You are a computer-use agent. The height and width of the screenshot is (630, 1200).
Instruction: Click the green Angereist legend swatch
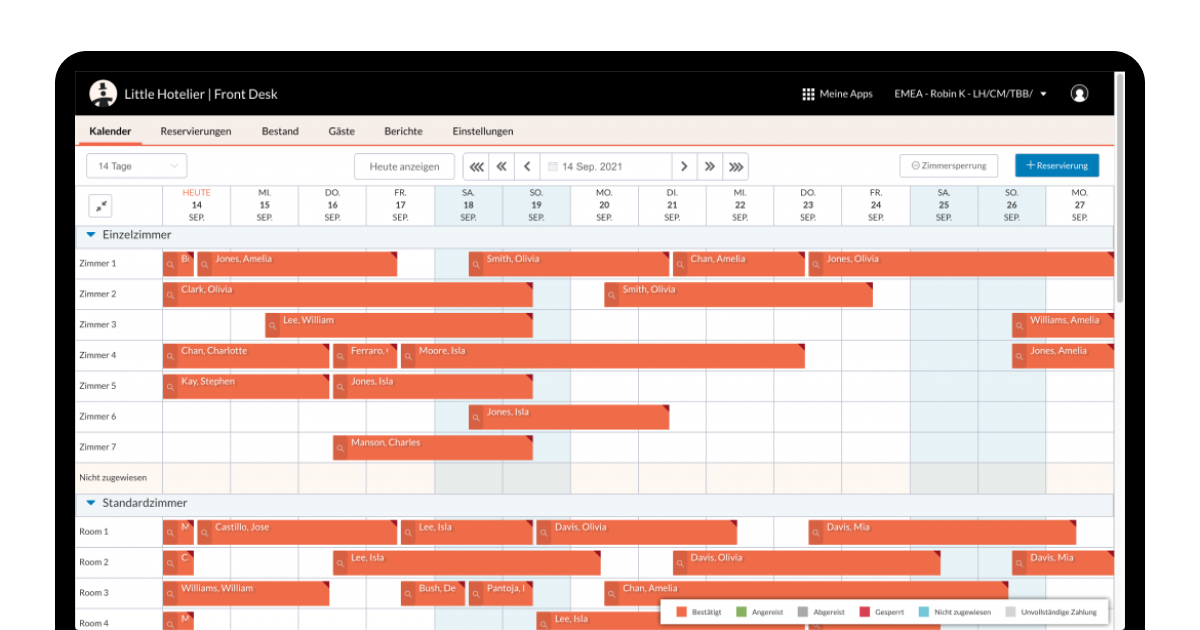coord(741,612)
